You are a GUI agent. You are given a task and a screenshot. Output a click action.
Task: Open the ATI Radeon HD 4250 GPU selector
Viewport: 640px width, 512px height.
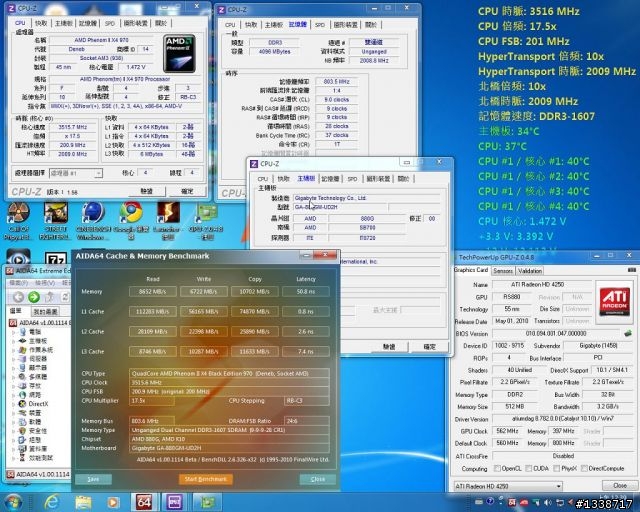coord(508,486)
